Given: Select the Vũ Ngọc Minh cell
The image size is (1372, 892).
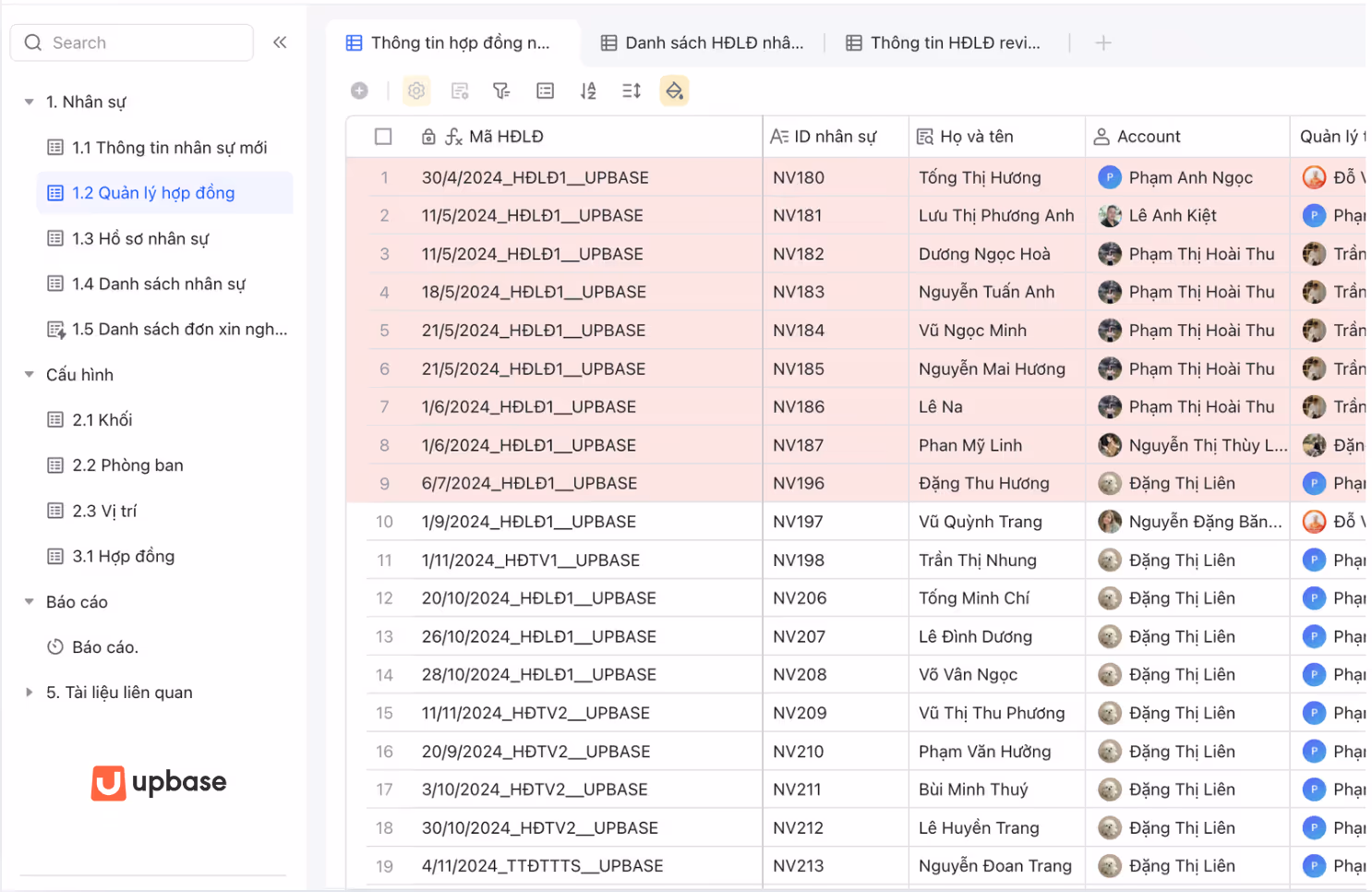Looking at the screenshot, I should click(x=997, y=331).
